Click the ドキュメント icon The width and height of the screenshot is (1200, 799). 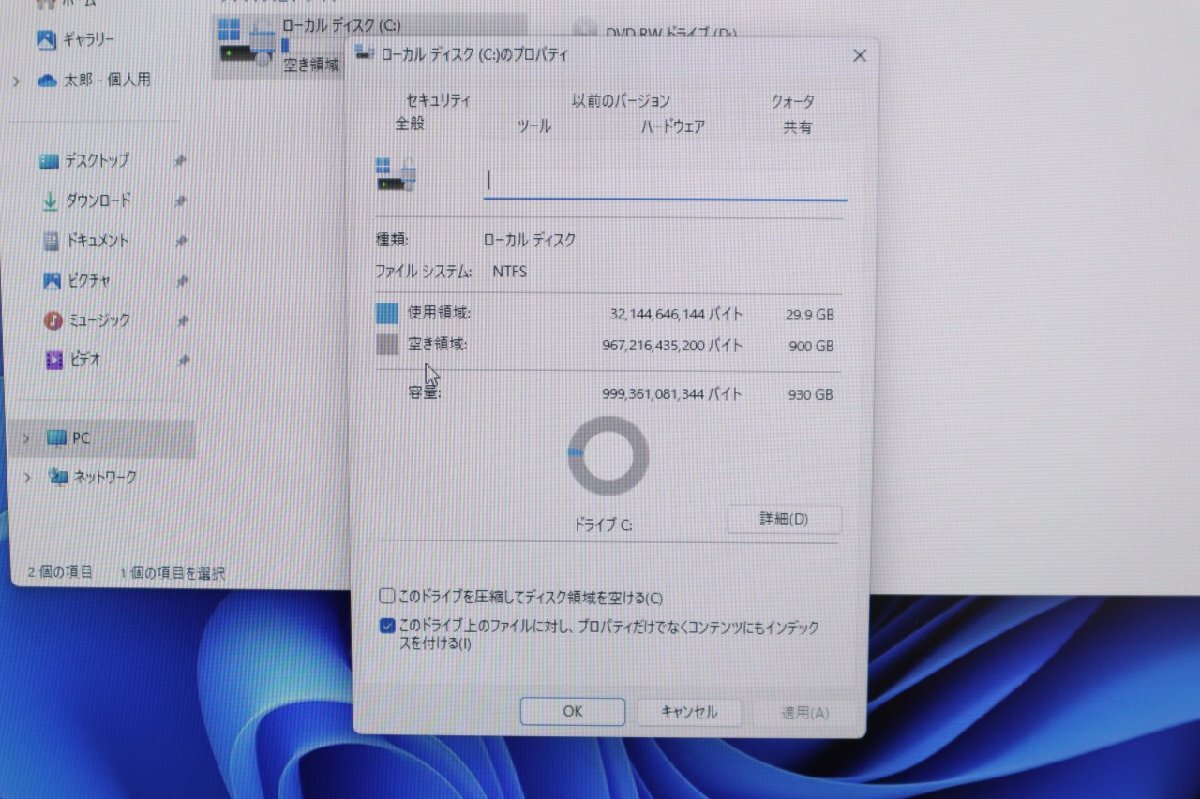(50, 241)
